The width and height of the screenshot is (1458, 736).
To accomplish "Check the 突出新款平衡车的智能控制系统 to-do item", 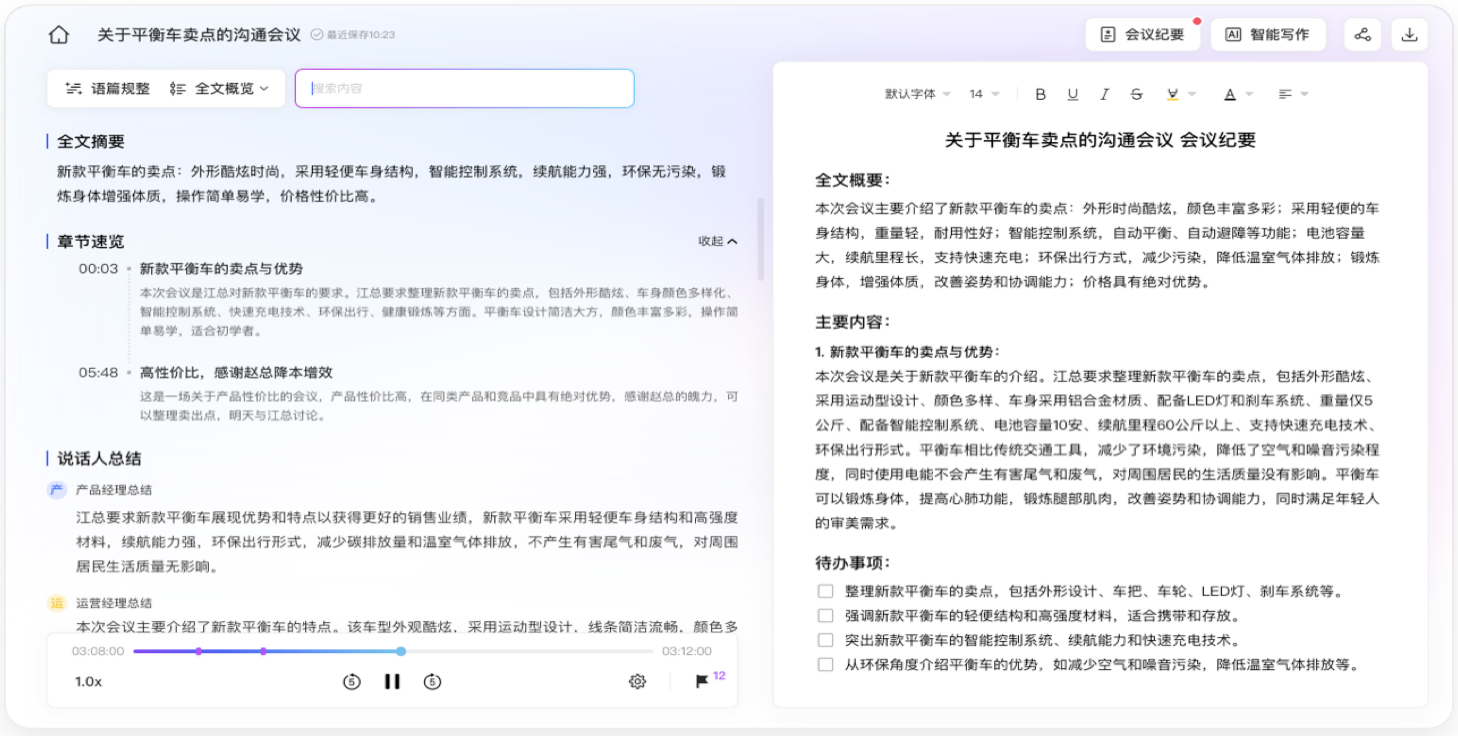I will click(825, 640).
